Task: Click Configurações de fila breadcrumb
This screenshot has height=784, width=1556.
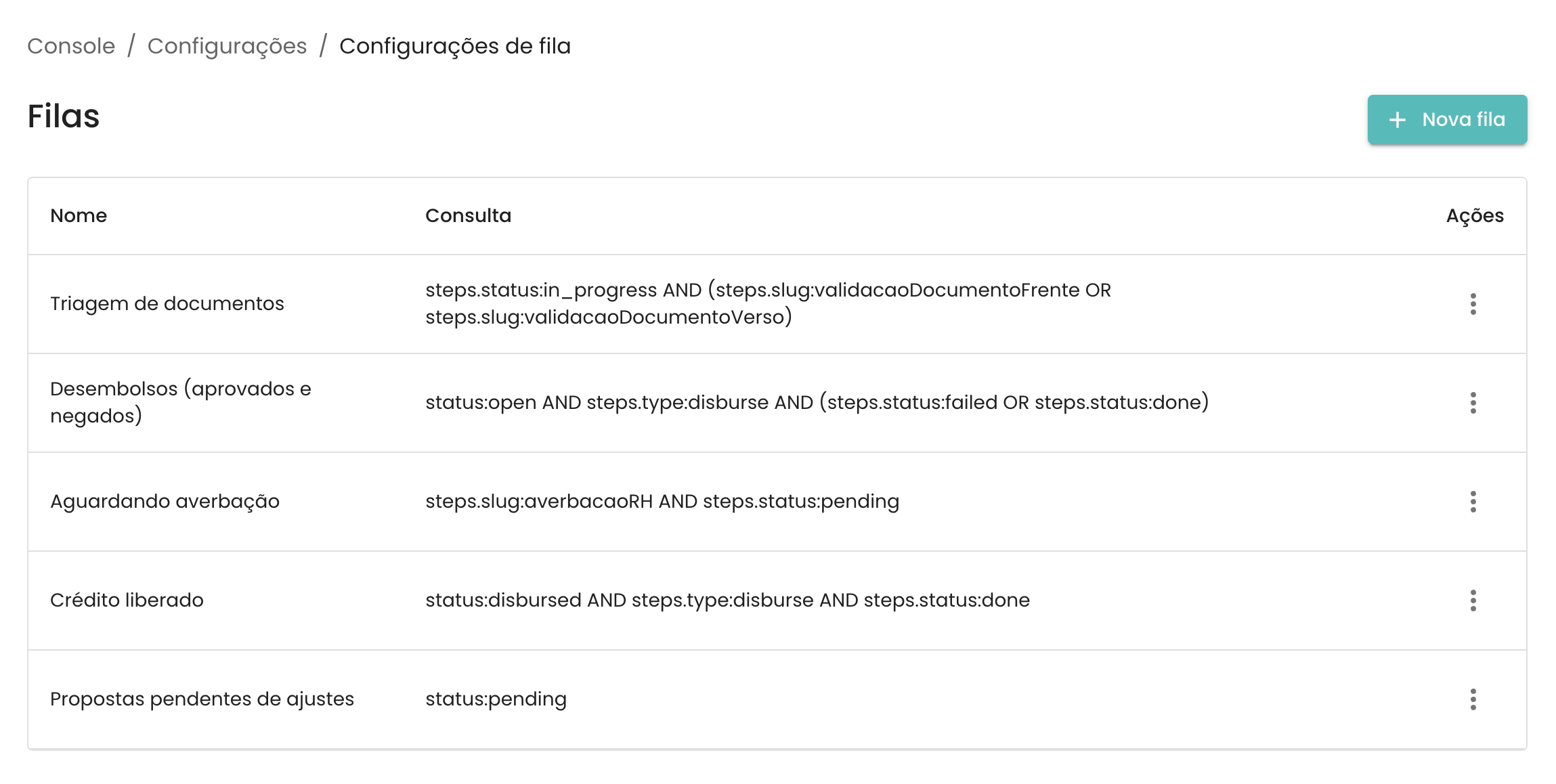Action: [455, 46]
